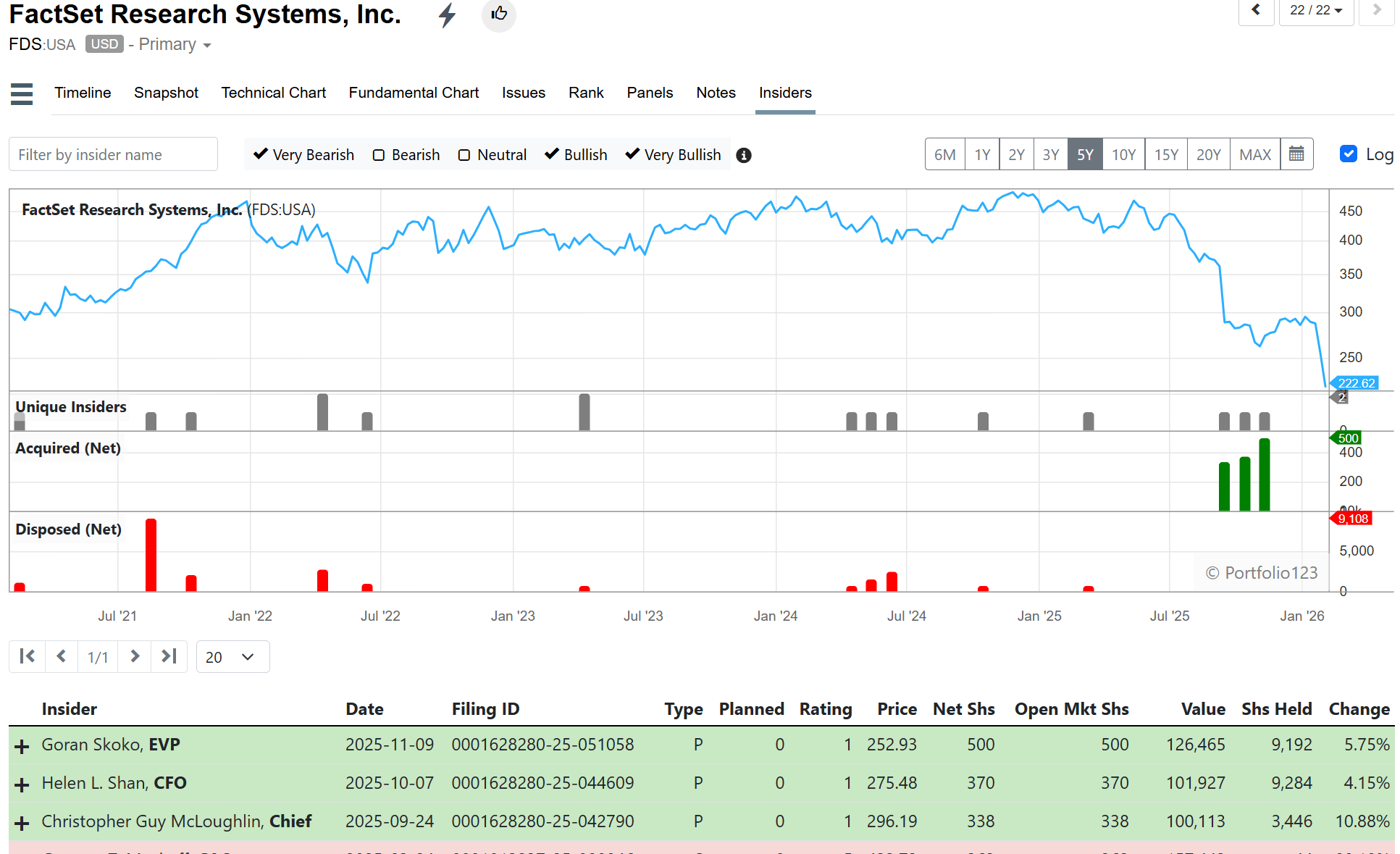The image size is (1400, 854).
Task: Go to previous stock arrow
Action: 1256,10
